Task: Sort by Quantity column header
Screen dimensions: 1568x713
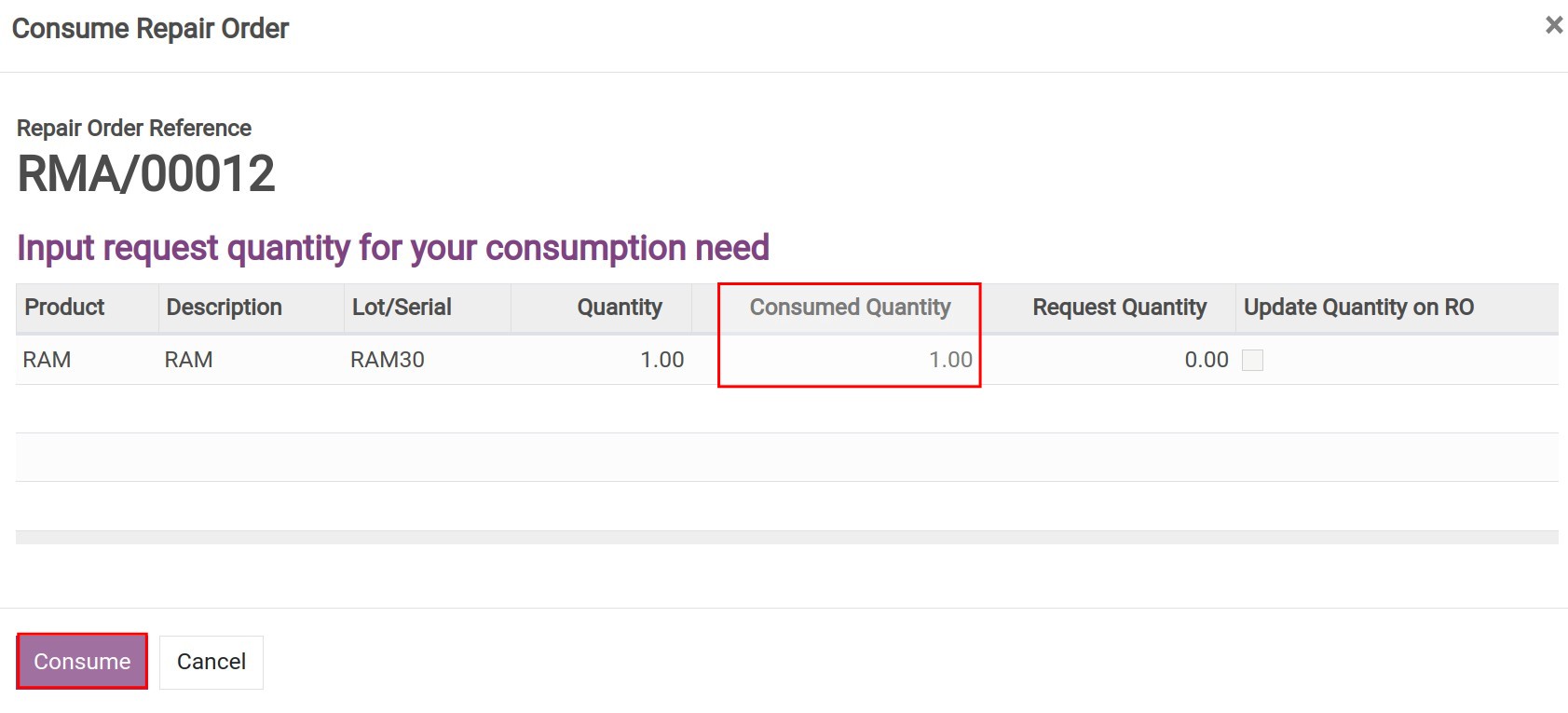Action: click(x=619, y=308)
